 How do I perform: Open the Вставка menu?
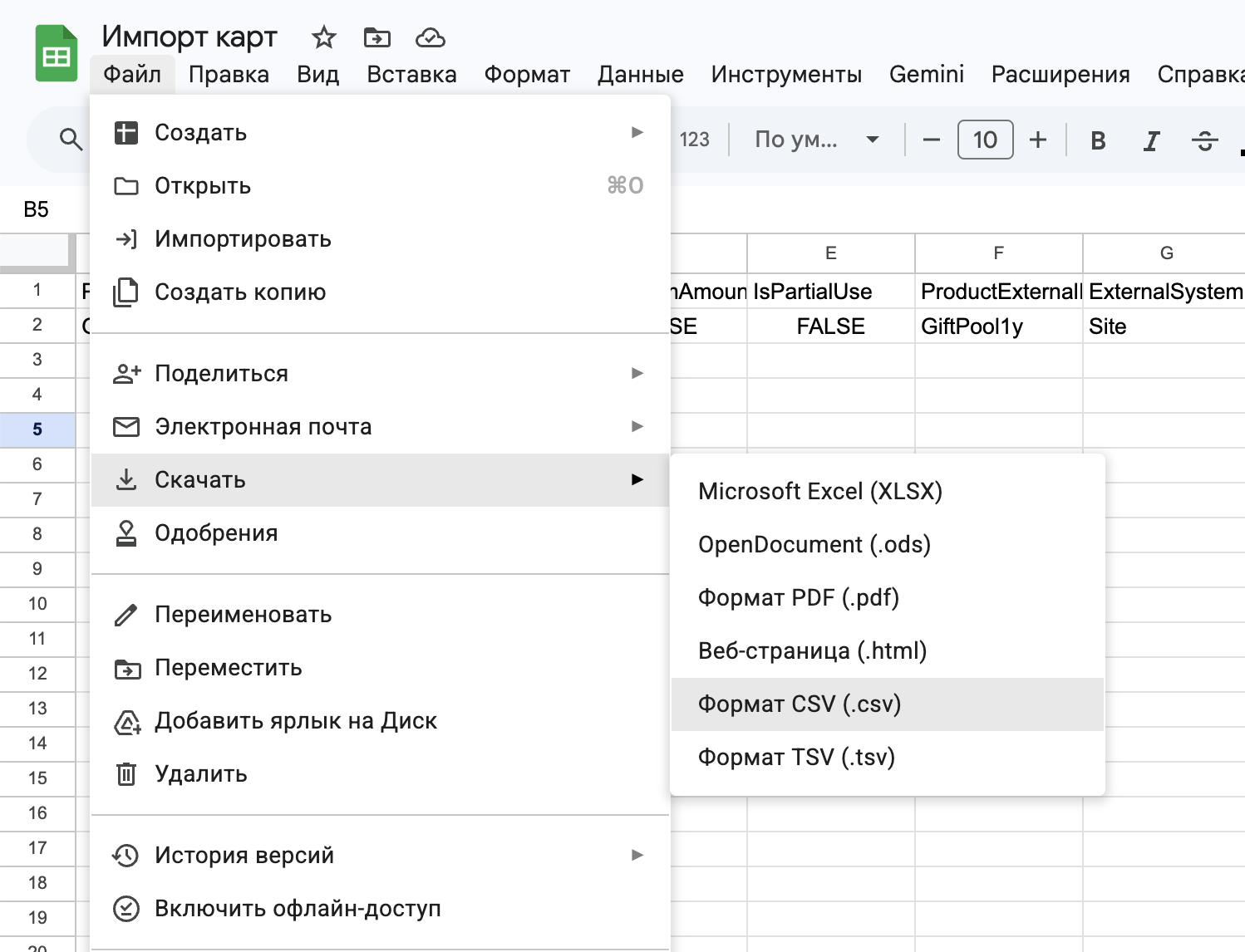pyautogui.click(x=411, y=74)
